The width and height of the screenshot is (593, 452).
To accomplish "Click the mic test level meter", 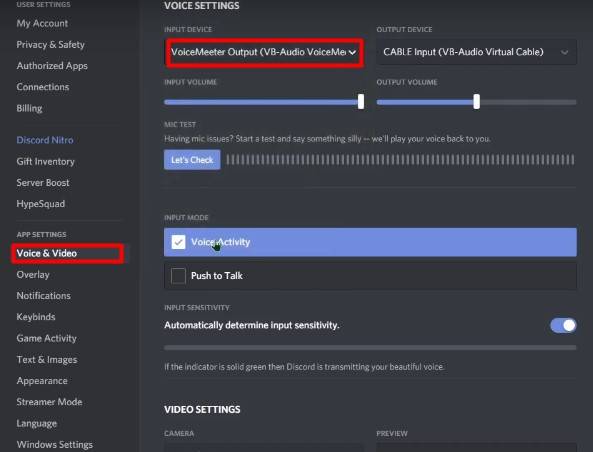I will point(400,160).
